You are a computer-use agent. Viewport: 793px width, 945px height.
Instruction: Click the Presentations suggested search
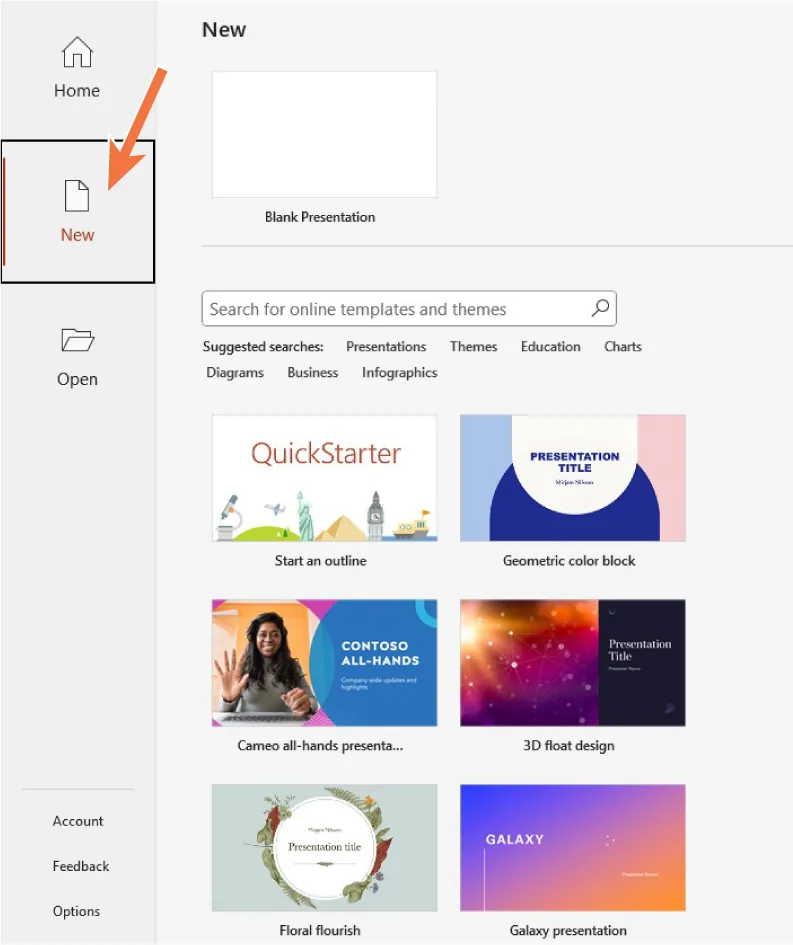[386, 347]
